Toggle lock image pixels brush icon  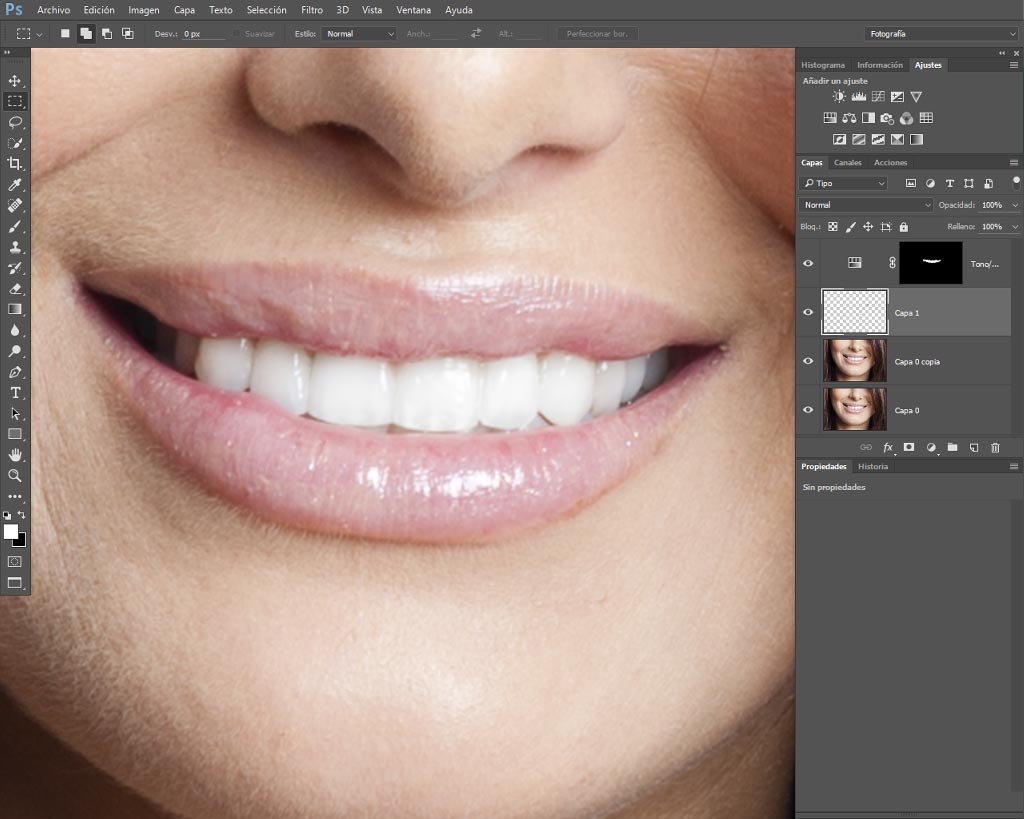[850, 227]
